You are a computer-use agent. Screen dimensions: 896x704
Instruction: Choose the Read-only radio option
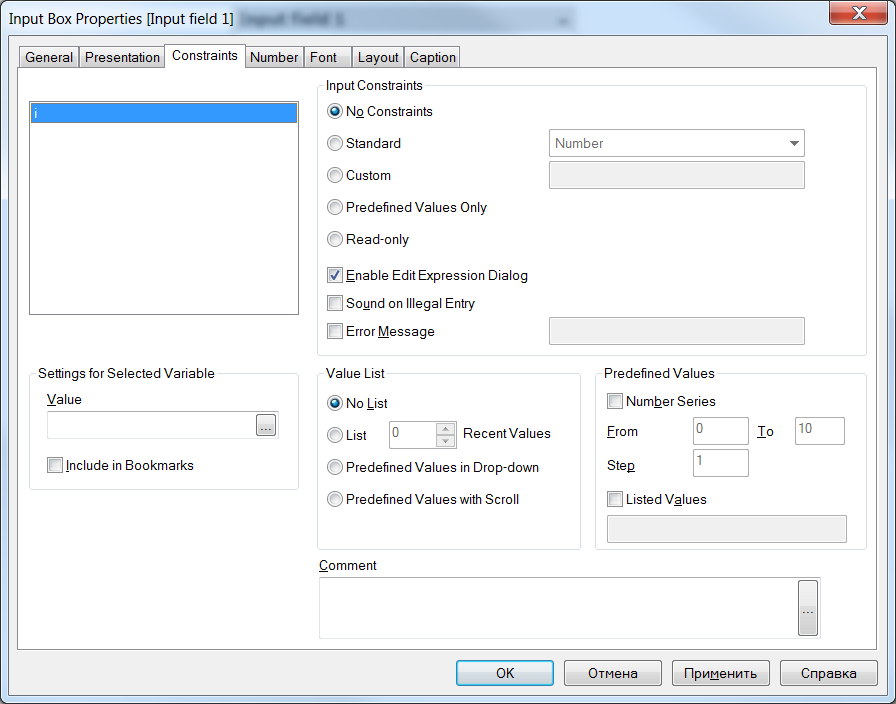(335, 239)
